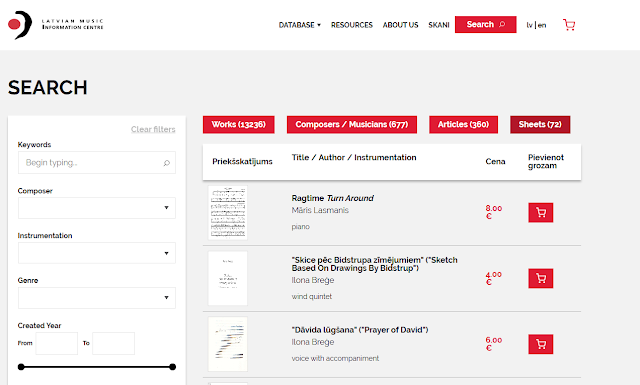Click 'wind quintet' instrumentation text

(312, 296)
